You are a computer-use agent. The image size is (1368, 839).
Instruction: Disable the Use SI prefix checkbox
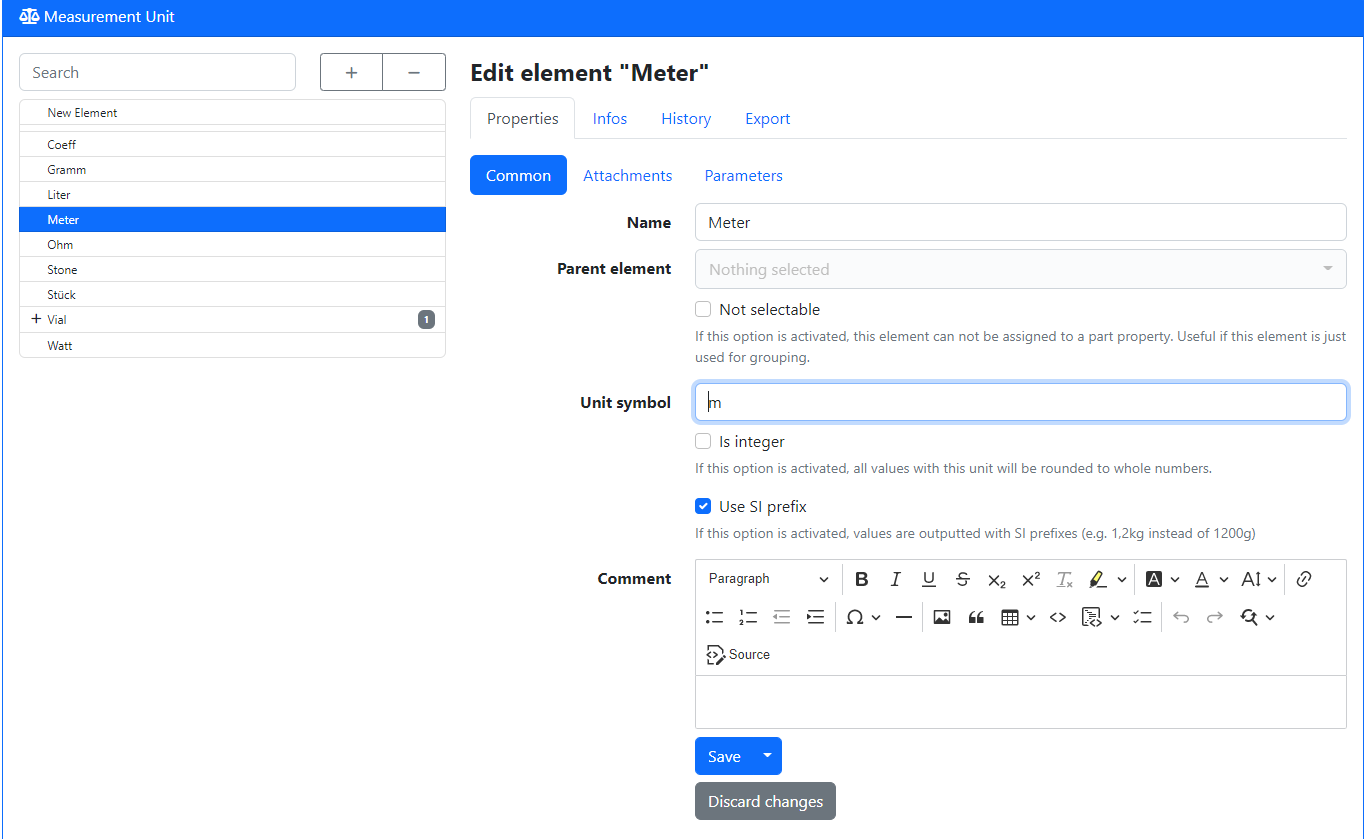(x=703, y=507)
